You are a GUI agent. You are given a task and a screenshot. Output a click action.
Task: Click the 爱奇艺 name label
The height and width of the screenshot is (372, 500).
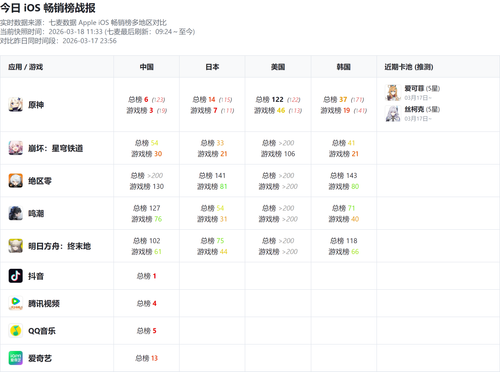tap(40, 358)
